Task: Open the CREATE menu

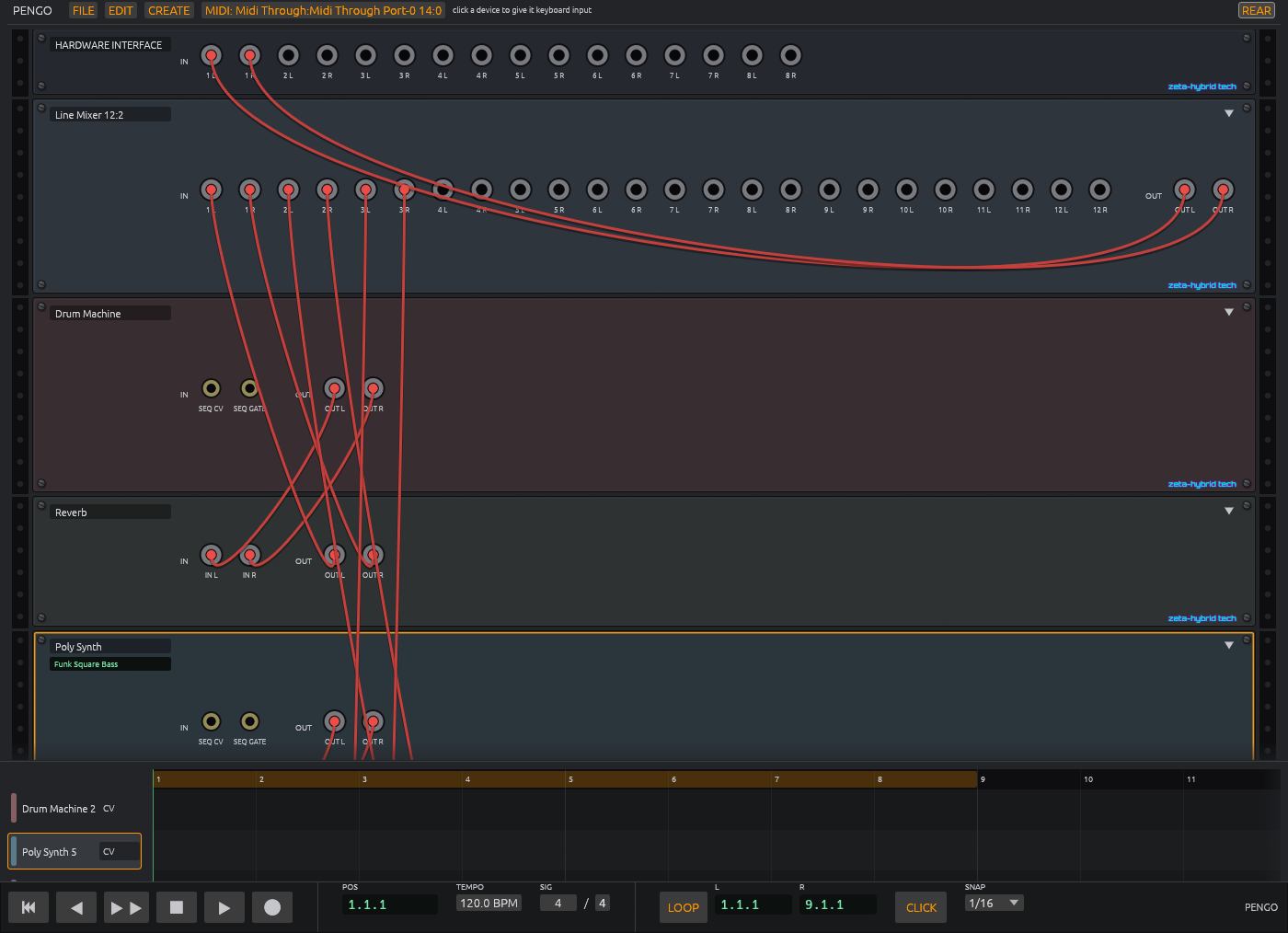Action: point(169,10)
